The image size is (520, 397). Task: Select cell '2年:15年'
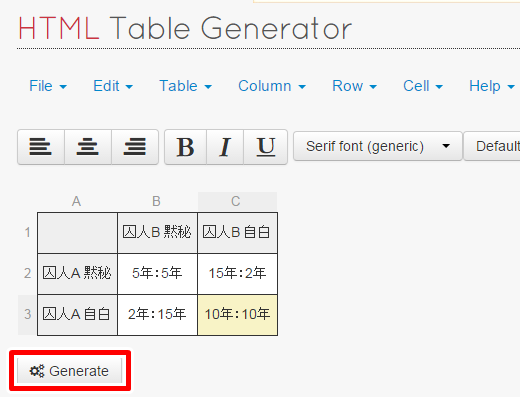[x=157, y=315]
